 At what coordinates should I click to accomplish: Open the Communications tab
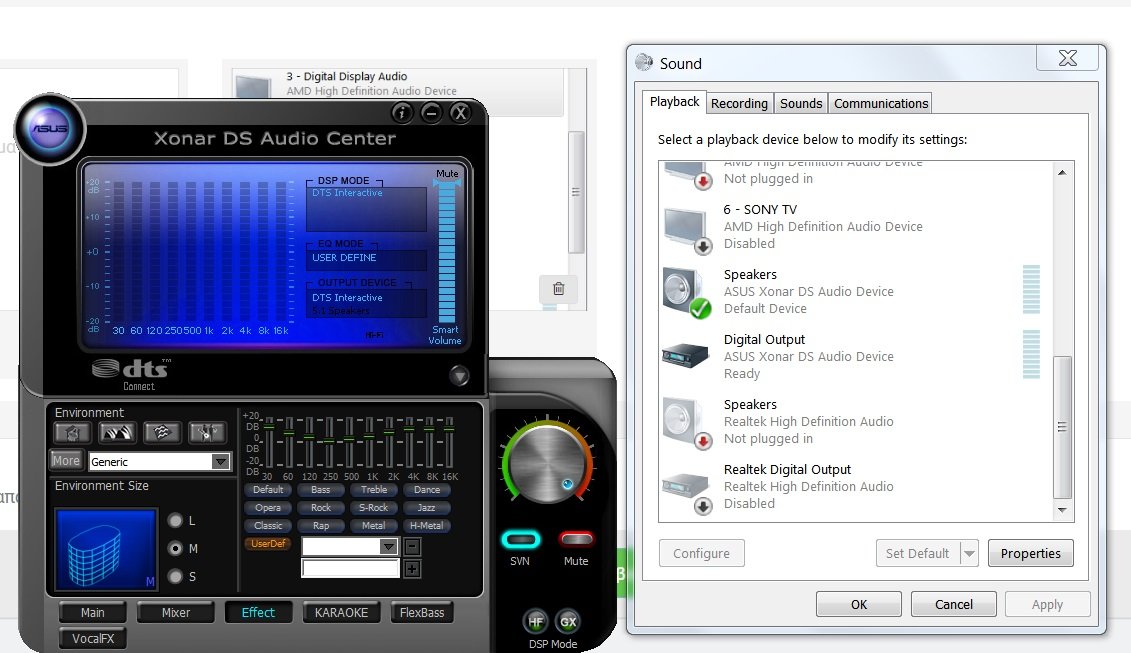click(x=881, y=103)
